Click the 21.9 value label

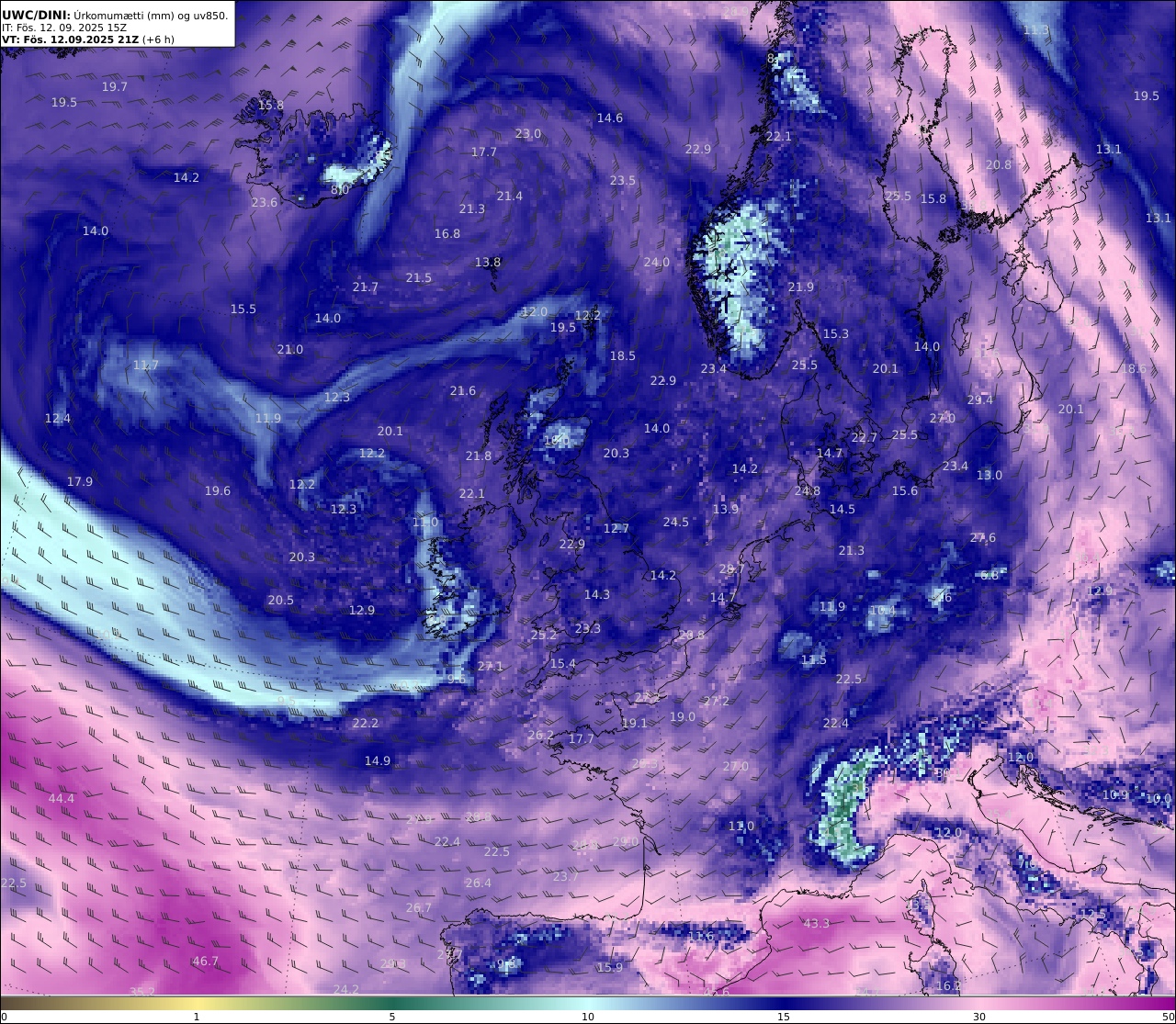[x=801, y=287]
